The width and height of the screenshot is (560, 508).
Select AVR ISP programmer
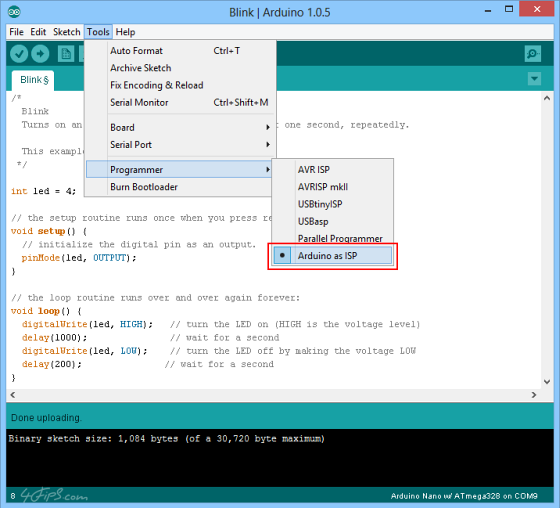click(x=332, y=170)
